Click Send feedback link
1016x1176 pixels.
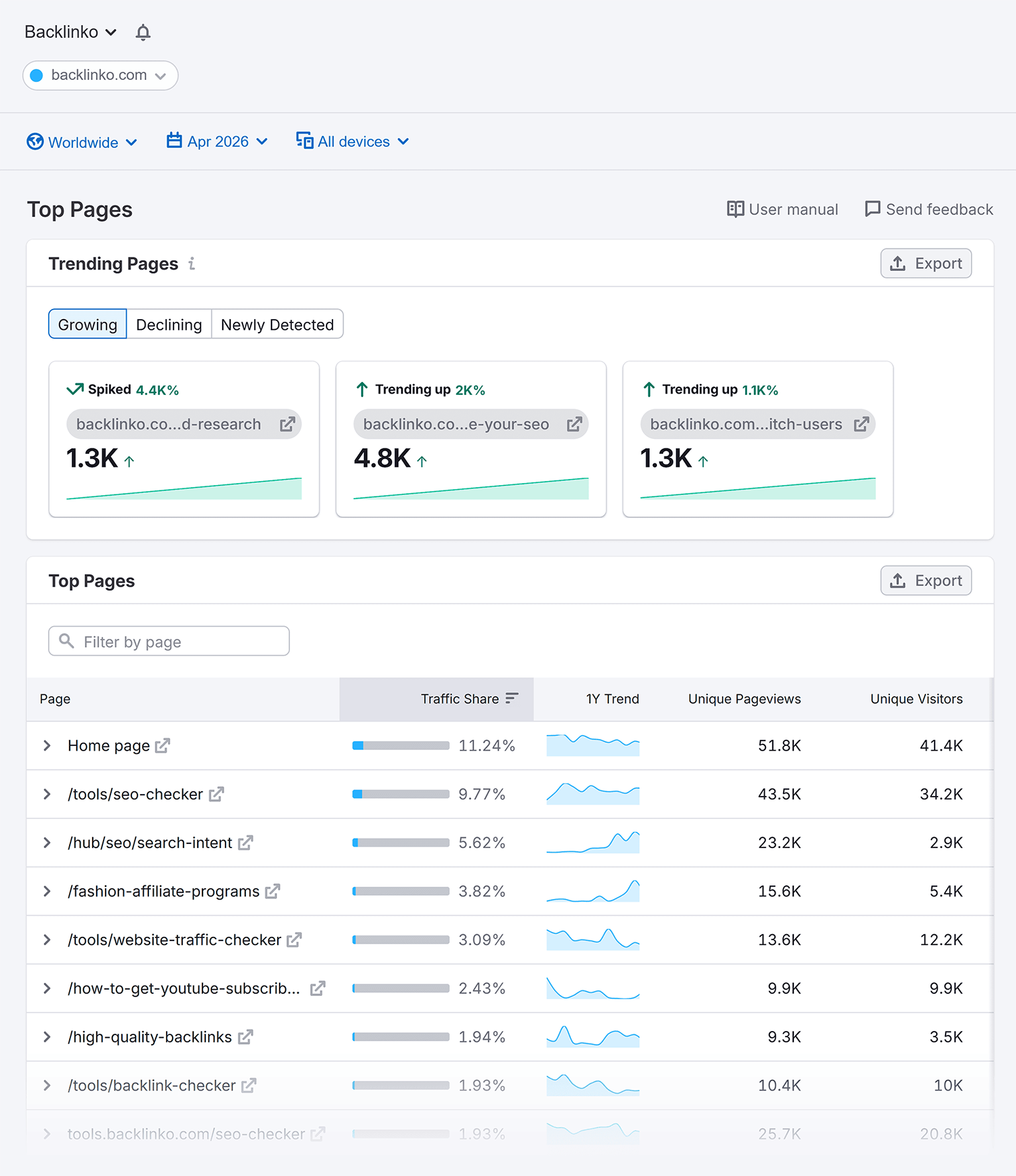[929, 209]
